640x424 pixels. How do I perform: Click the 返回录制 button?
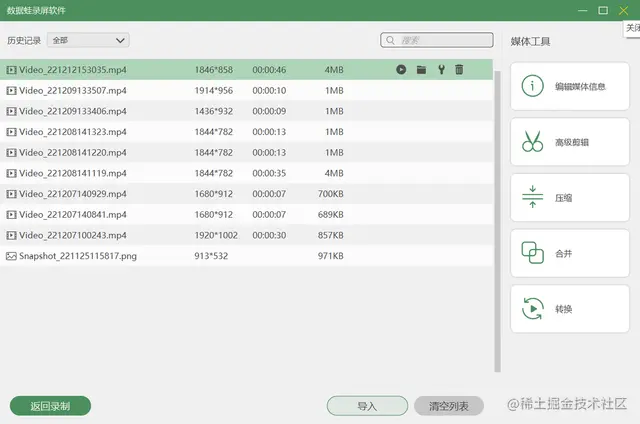tap(50, 406)
